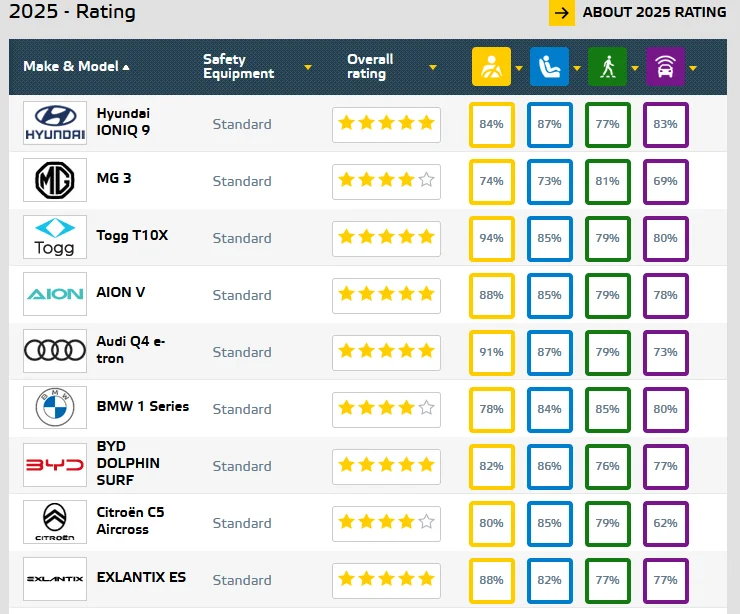
Task: Click the Standard equipment label for EXLANTIX ES
Action: point(242,580)
